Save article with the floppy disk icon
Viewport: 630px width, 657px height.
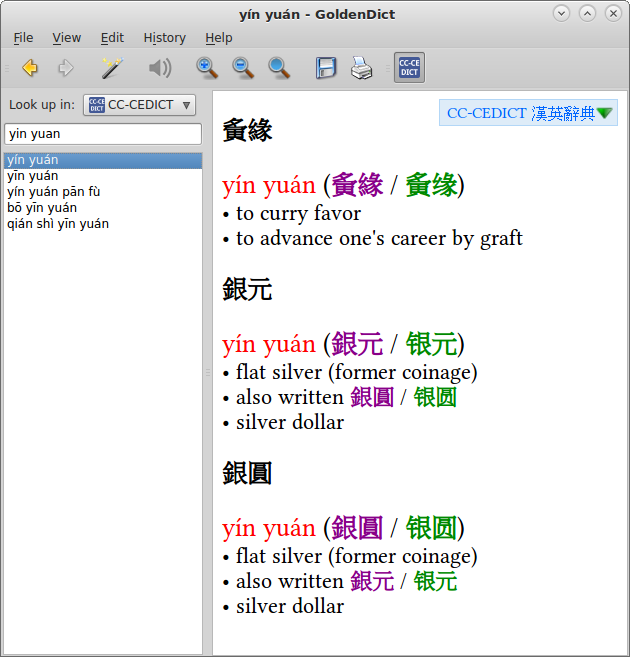pyautogui.click(x=326, y=67)
